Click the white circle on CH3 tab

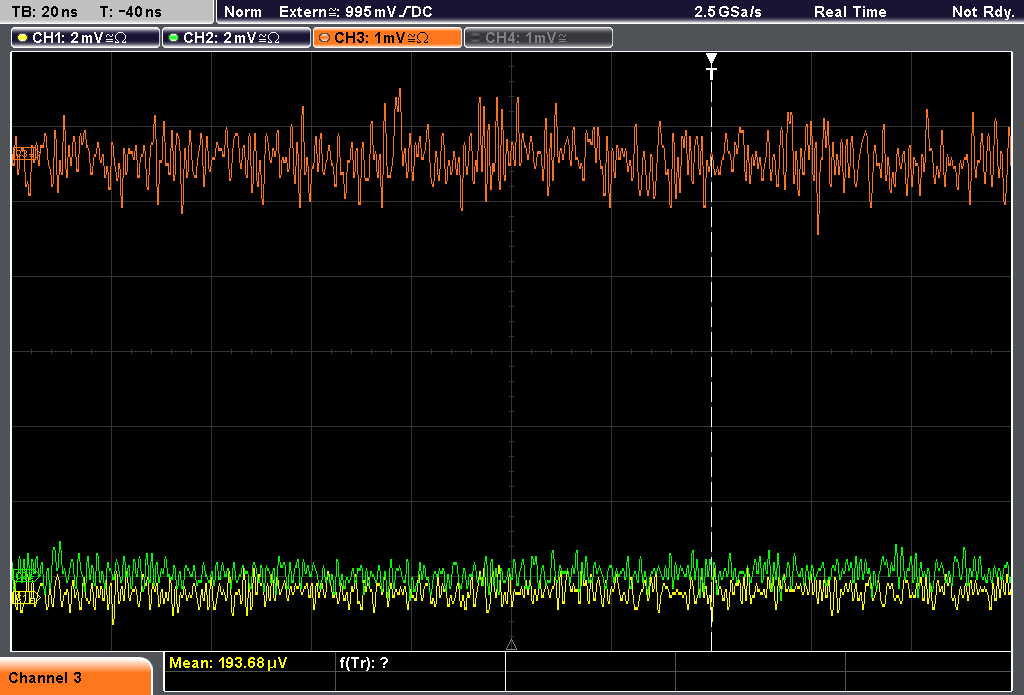coord(325,38)
